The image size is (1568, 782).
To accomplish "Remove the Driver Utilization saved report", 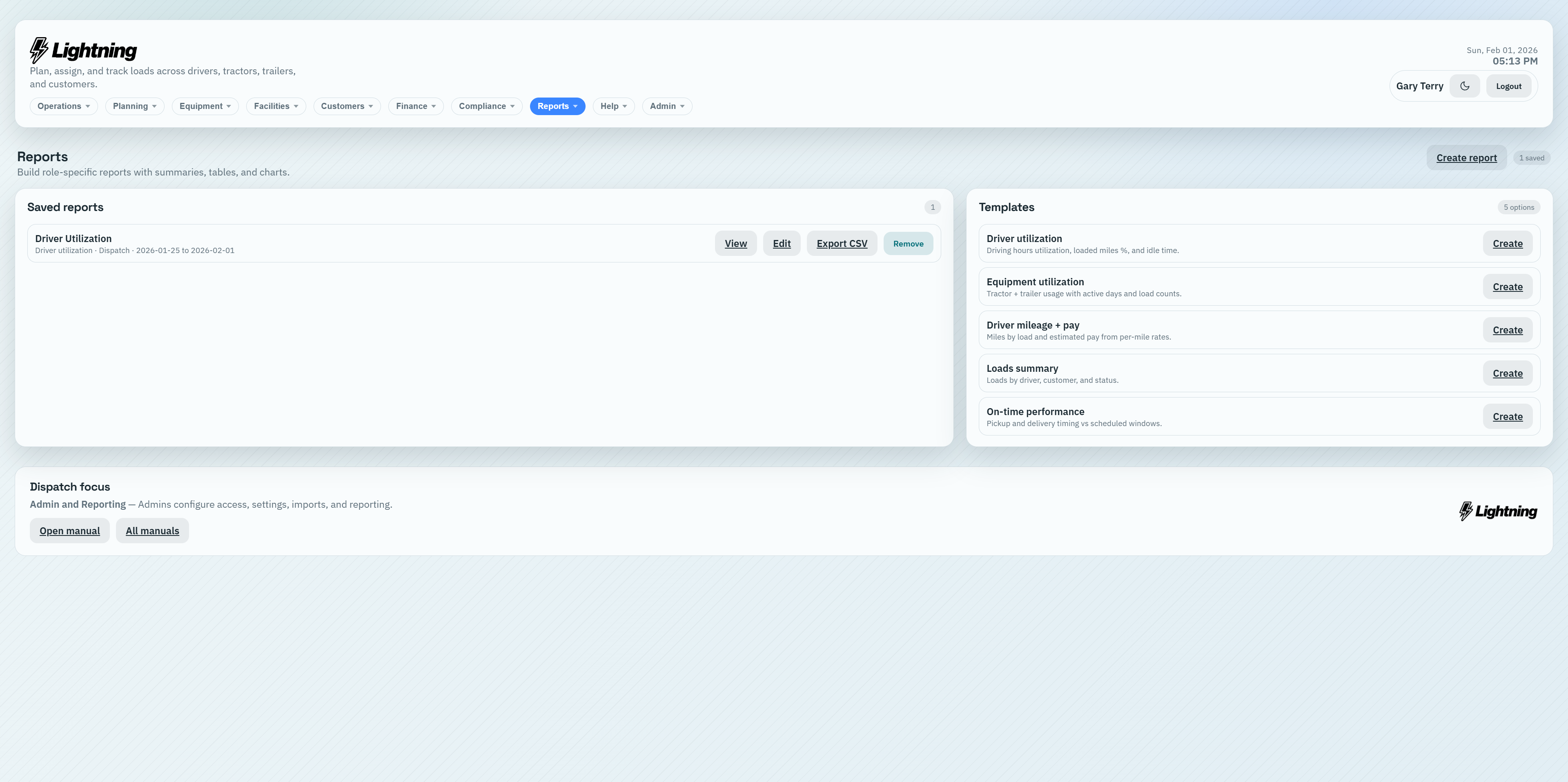I will click(908, 243).
